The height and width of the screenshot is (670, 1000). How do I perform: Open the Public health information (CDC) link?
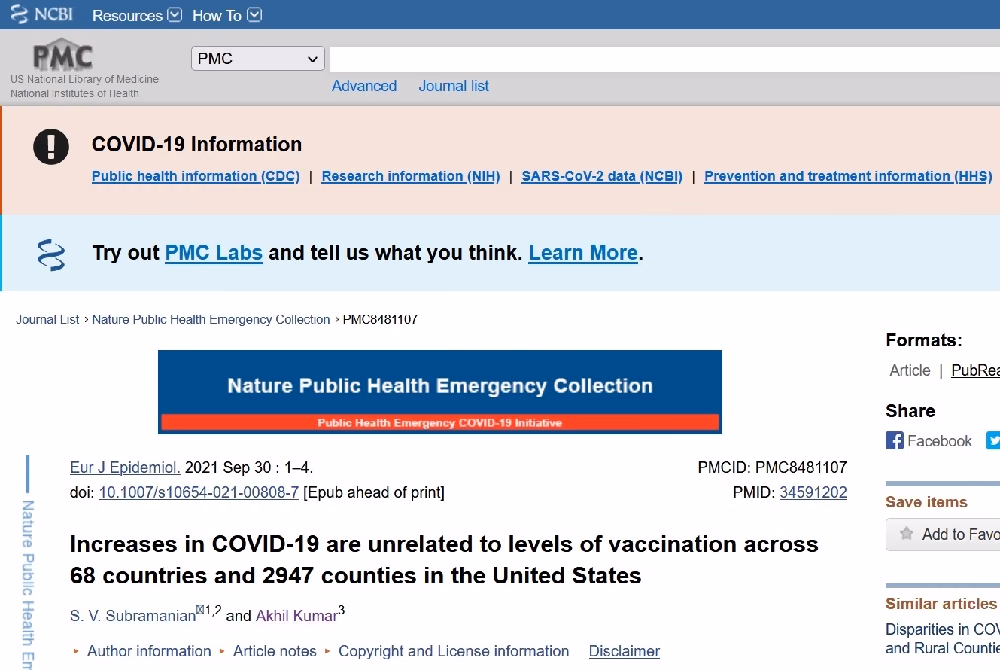(x=196, y=176)
